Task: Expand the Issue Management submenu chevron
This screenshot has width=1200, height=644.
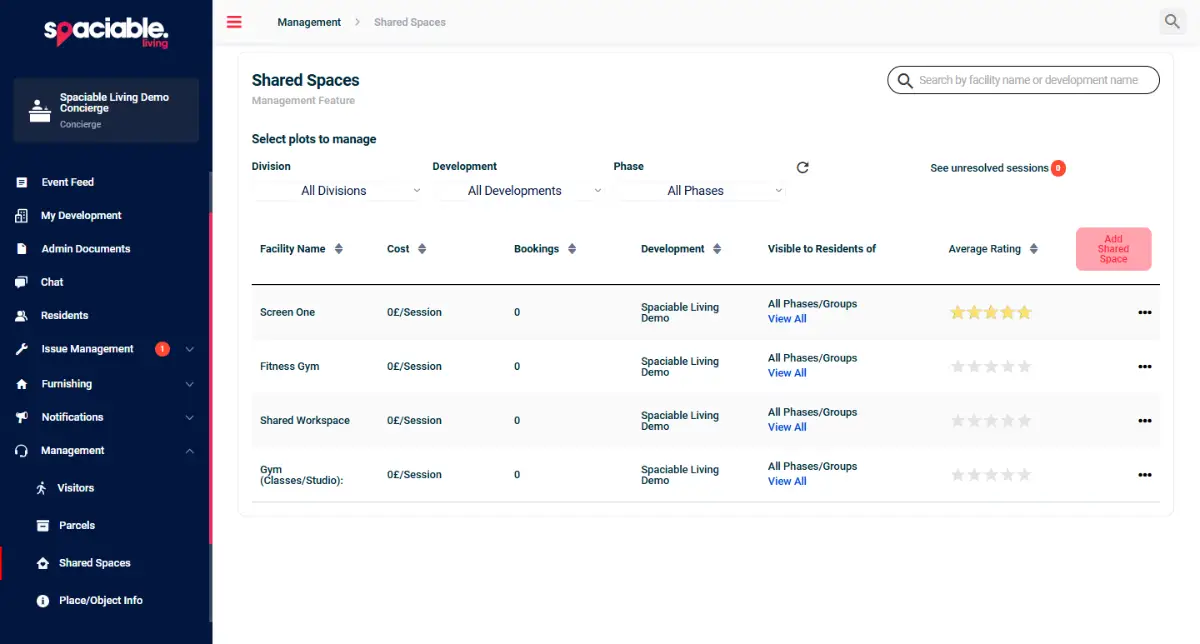Action: [x=190, y=349]
